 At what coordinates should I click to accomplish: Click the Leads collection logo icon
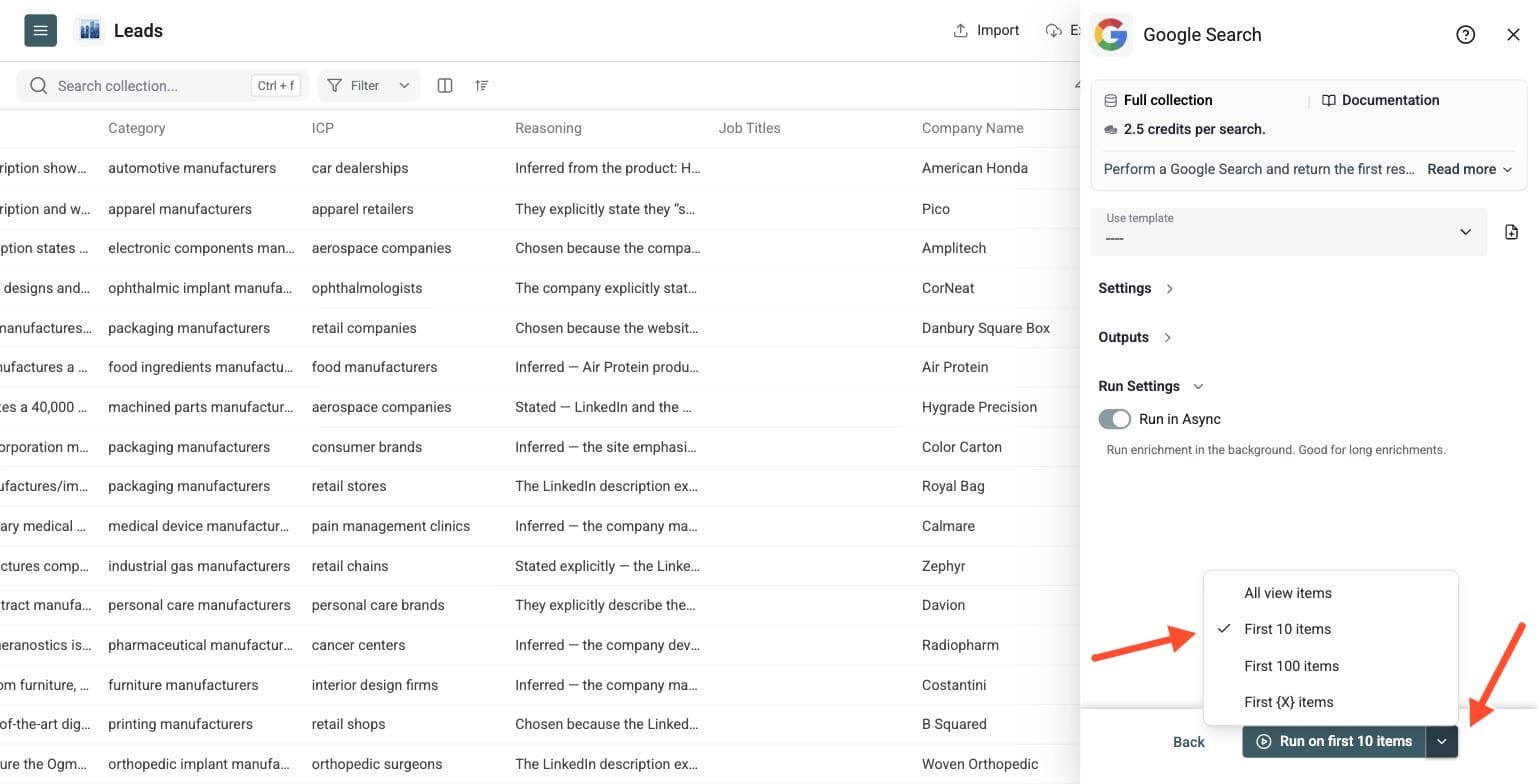click(89, 30)
